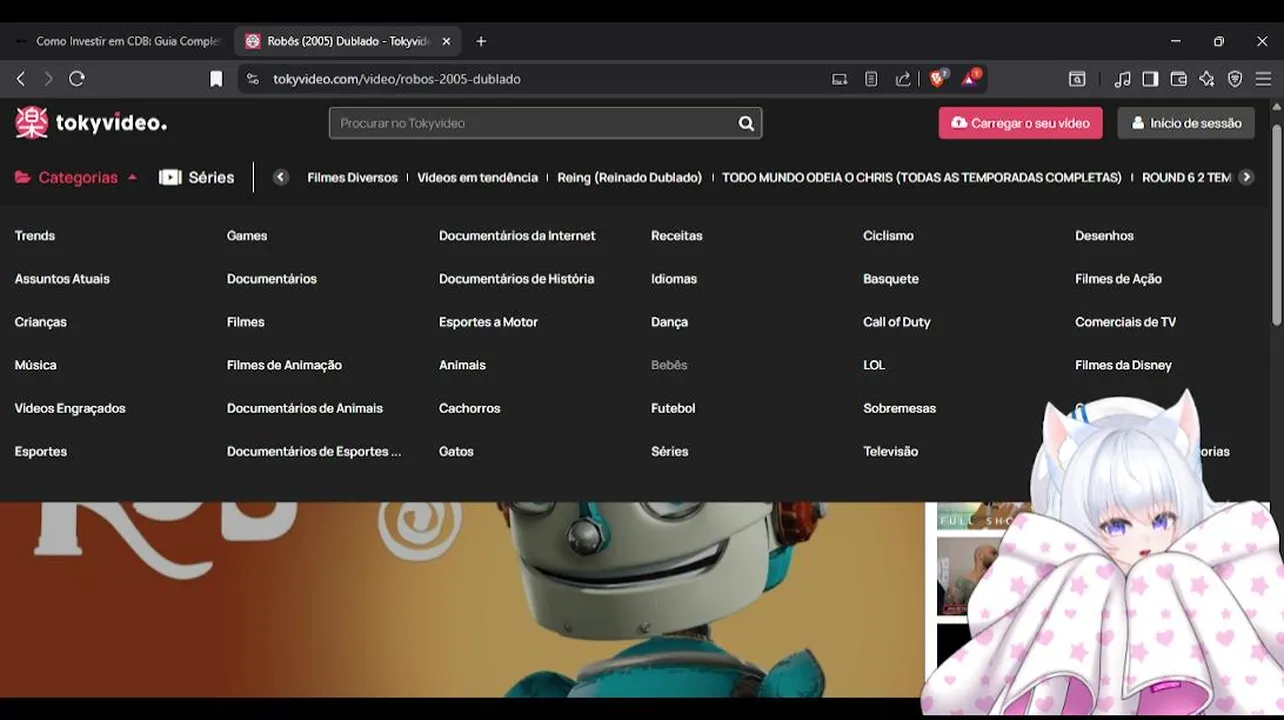Screen dimensions: 1284x720
Task: Select Vídeos Engraçados category
Action: coord(70,408)
